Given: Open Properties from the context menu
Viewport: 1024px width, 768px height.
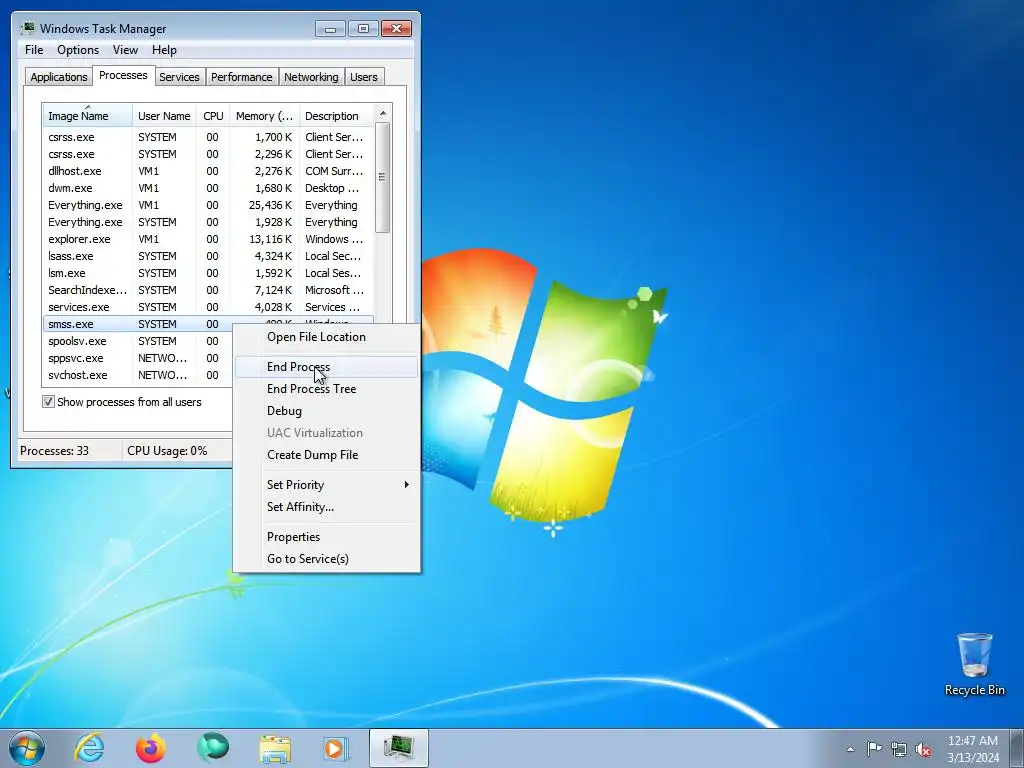Looking at the screenshot, I should 327,537.
